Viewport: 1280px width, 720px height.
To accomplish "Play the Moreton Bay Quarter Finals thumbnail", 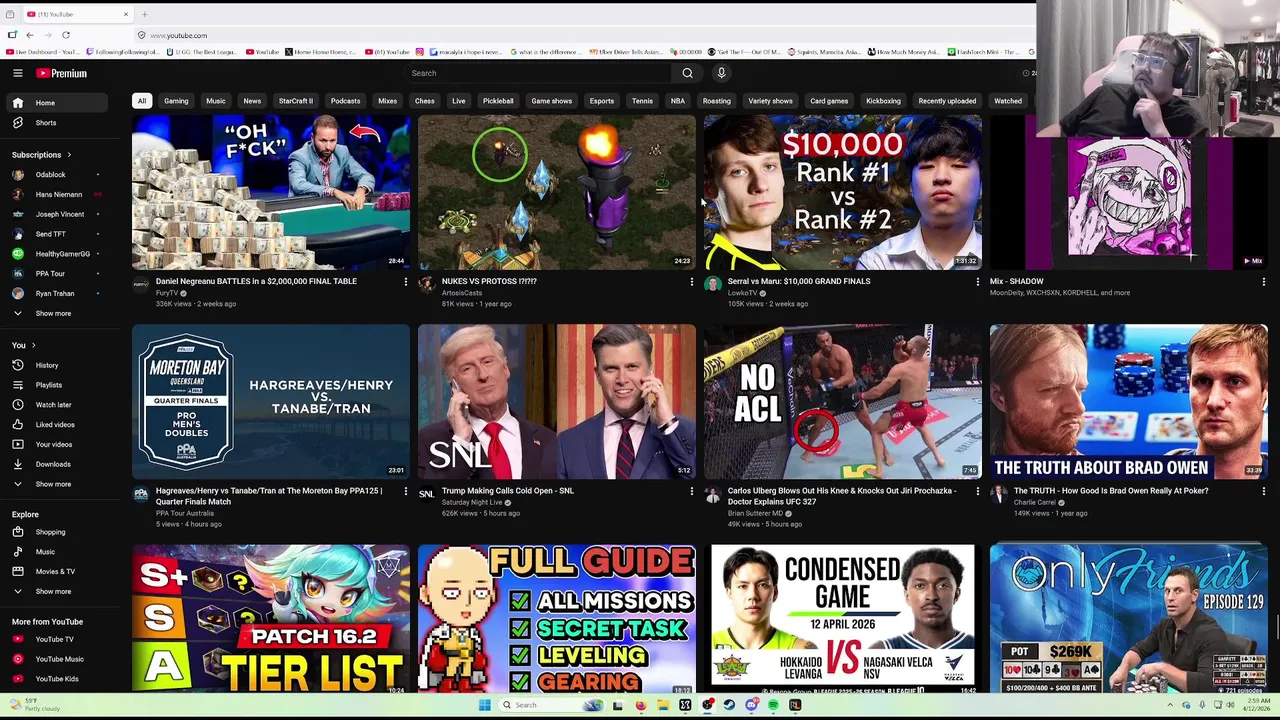I will coord(271,401).
